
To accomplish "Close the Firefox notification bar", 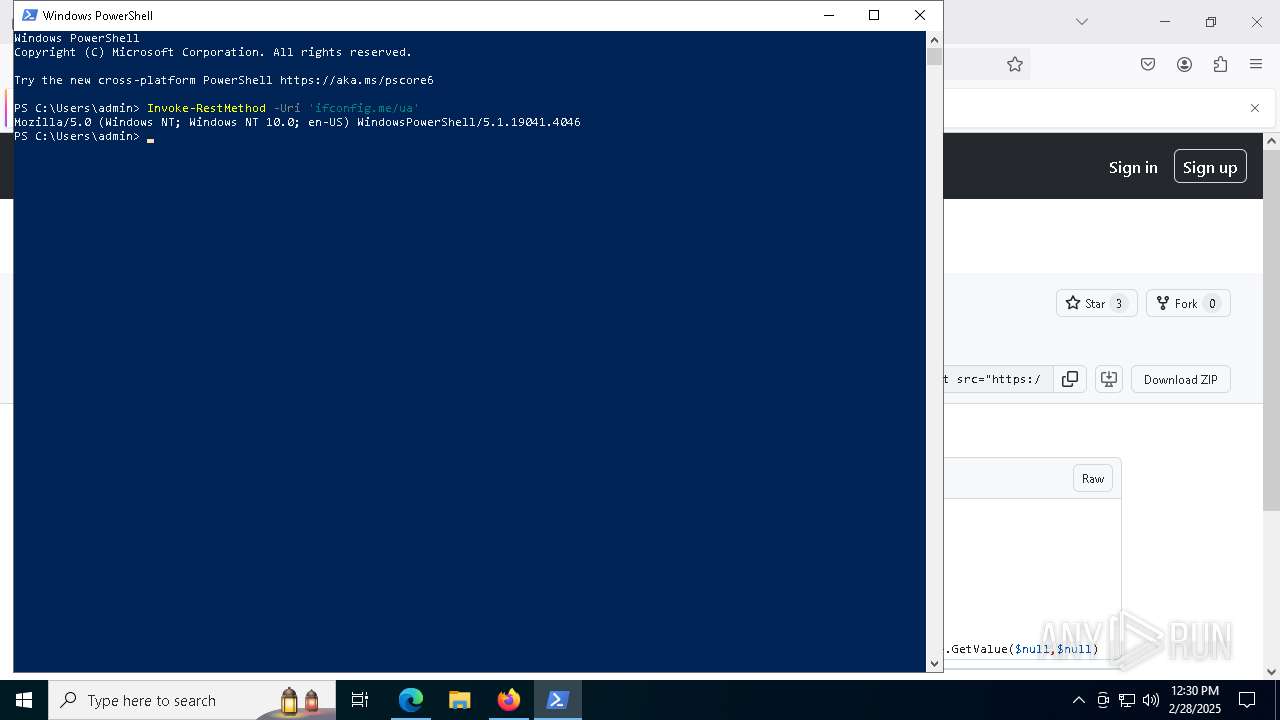I will pos(1255,108).
